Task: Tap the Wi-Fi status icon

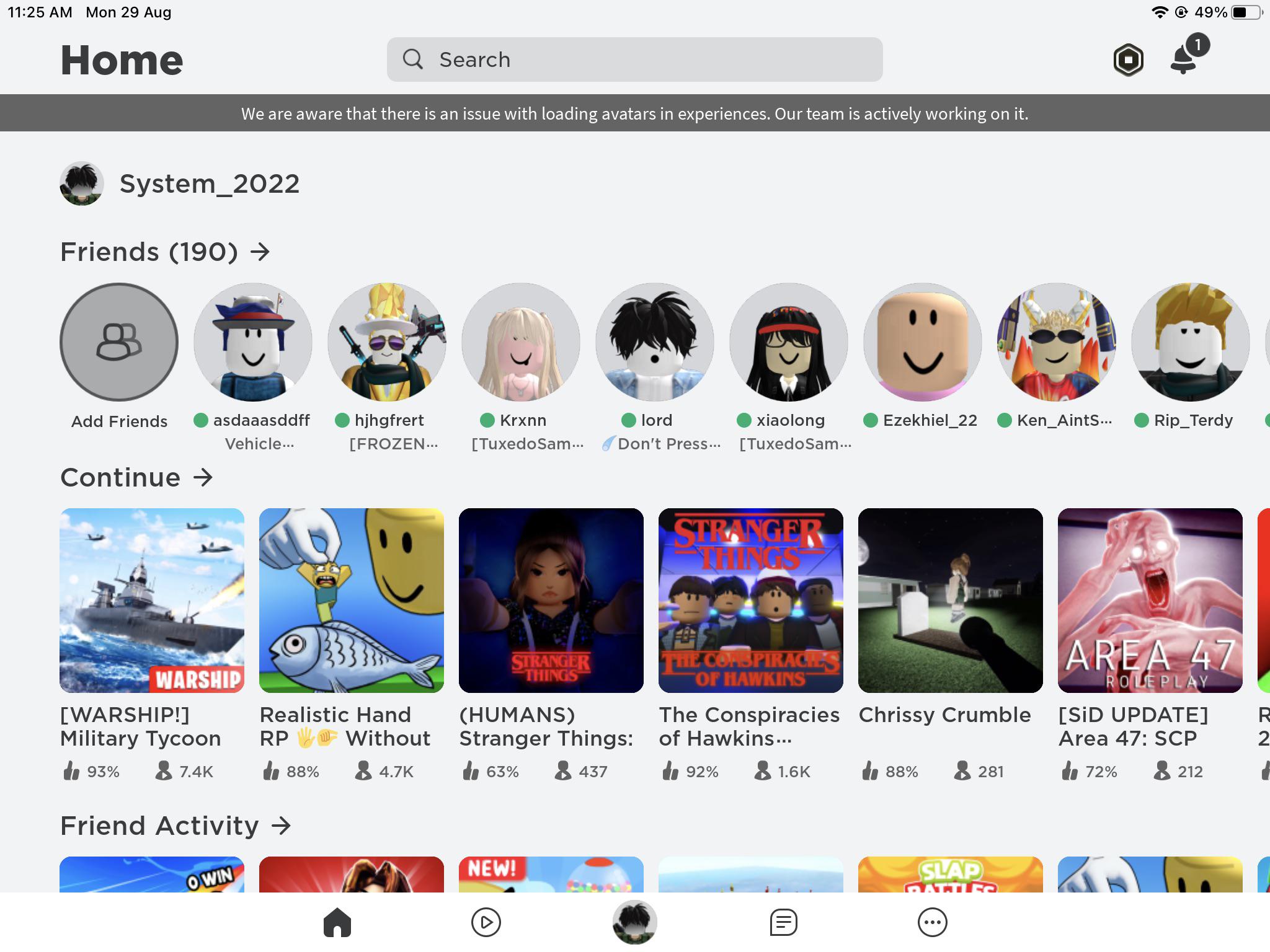Action: [1159, 12]
